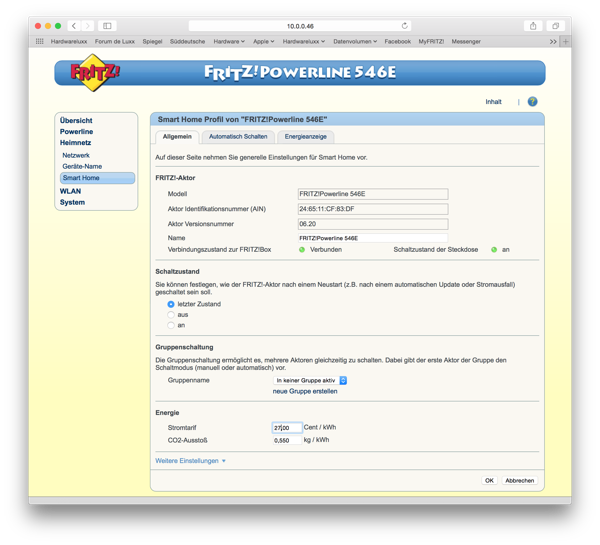Image resolution: width=600 pixels, height=545 pixels.
Task: Open Netzwerk under Heimnetz
Action: pyautogui.click(x=76, y=155)
